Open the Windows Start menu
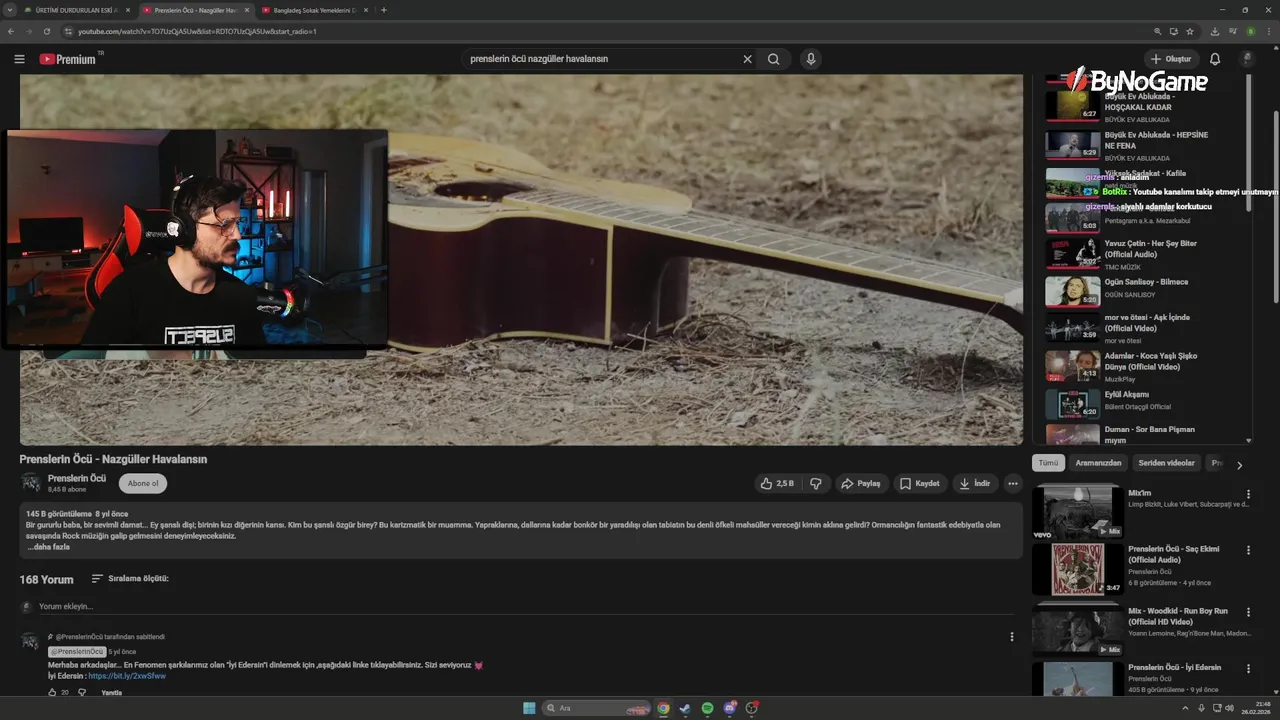1280x720 pixels. coord(529,708)
